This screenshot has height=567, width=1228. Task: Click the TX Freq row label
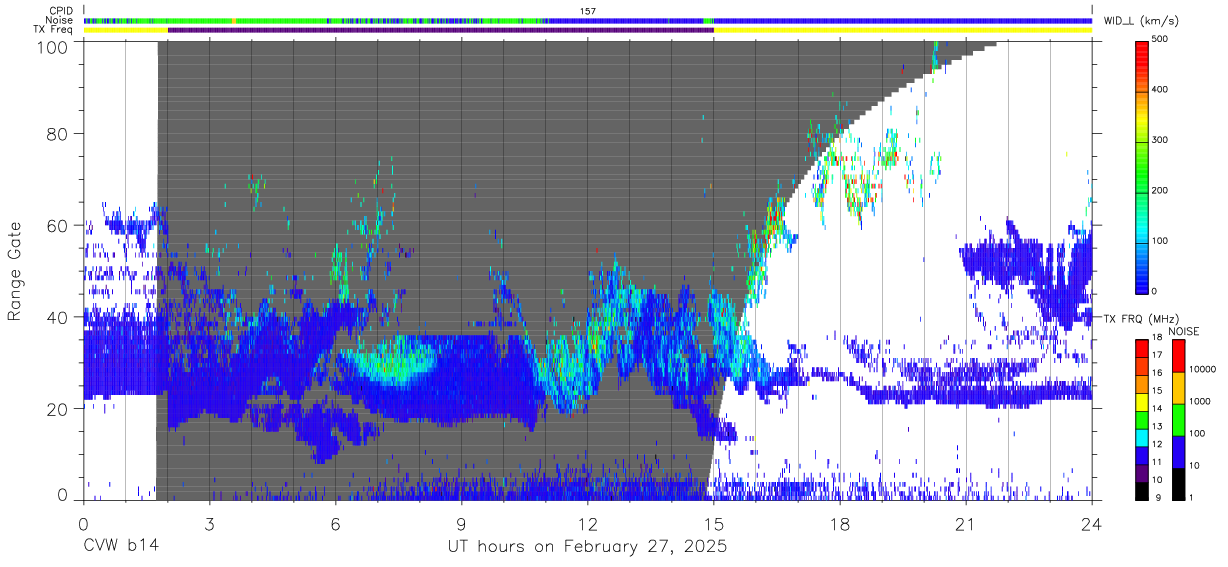coord(54,30)
